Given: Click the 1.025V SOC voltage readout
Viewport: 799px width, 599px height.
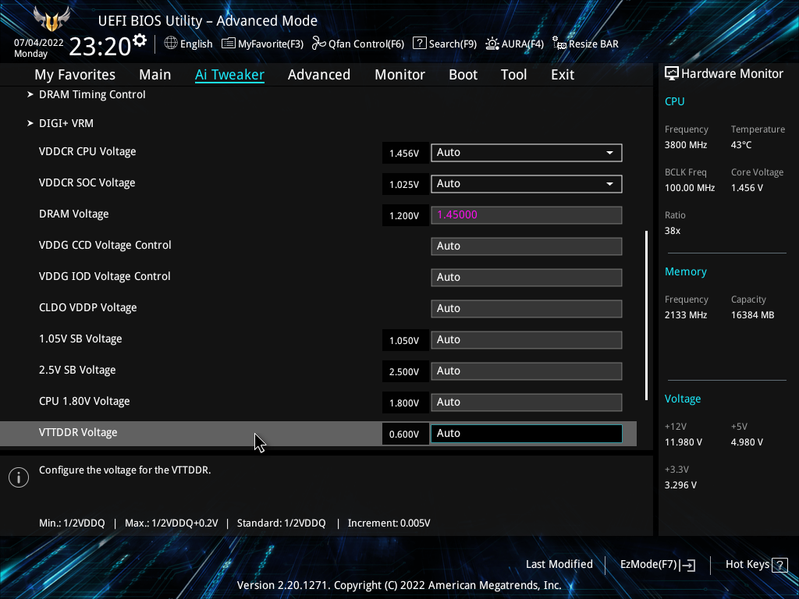Looking at the screenshot, I should pos(404,184).
